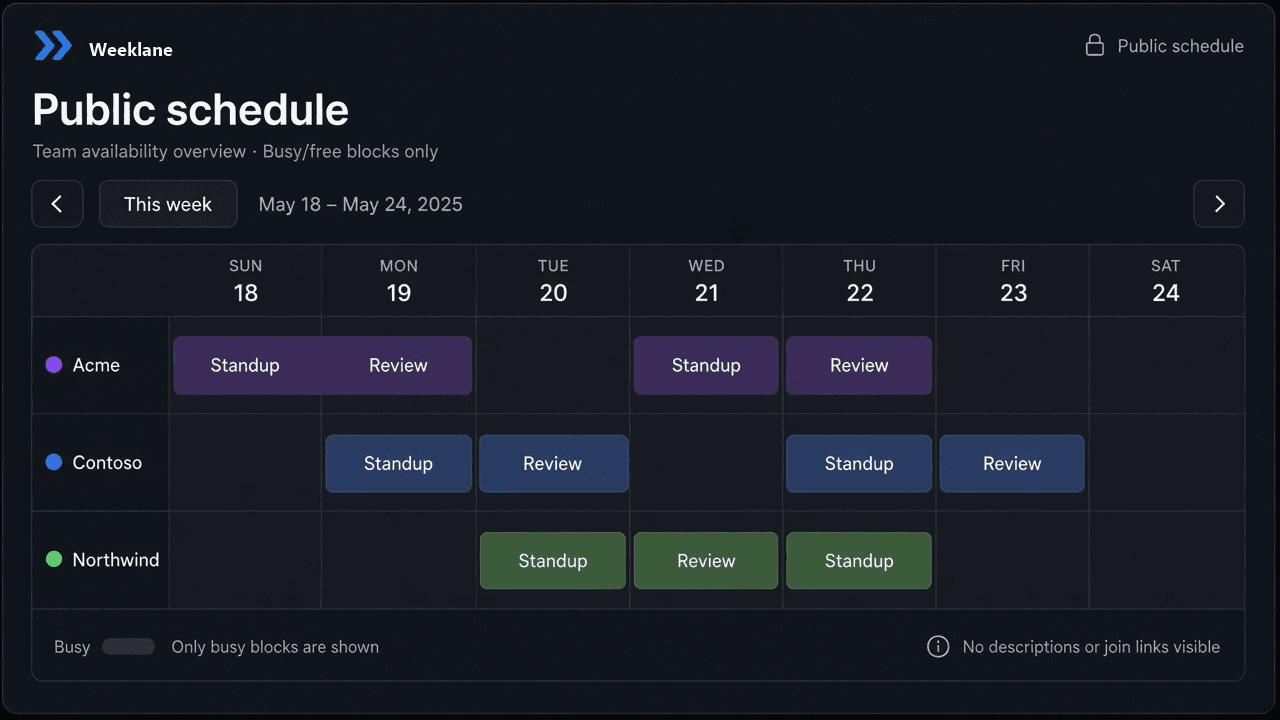Select the THU 22 column header
Image resolution: width=1280 pixels, height=720 pixels.
(x=859, y=281)
